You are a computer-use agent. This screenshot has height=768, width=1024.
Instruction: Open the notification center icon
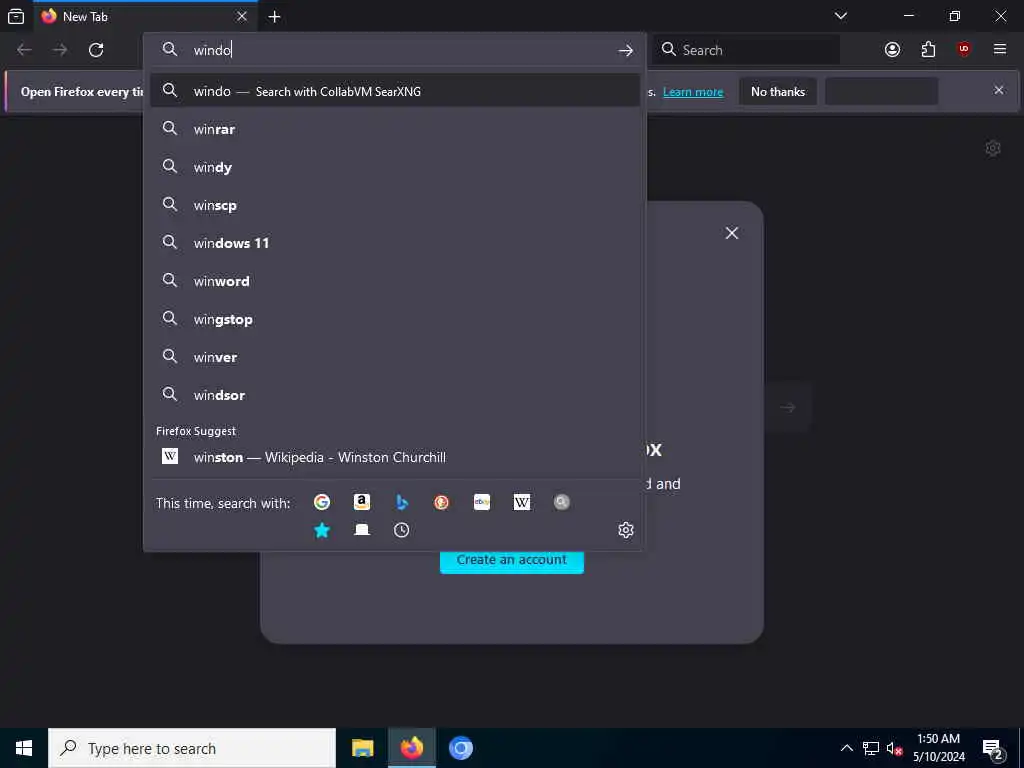click(993, 749)
